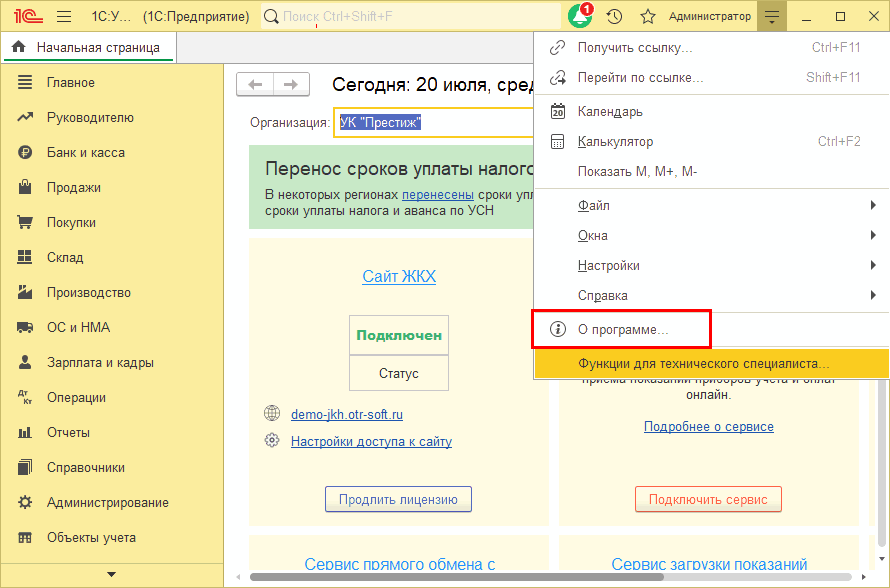Choose Калькулятор from the menu
Screen dimensions: 890x588
pyautogui.click(x=615, y=142)
